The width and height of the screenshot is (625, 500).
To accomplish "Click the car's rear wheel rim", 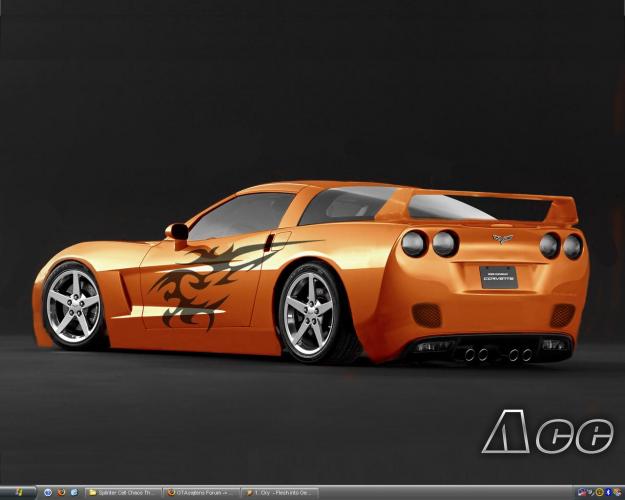I will pos(308,311).
